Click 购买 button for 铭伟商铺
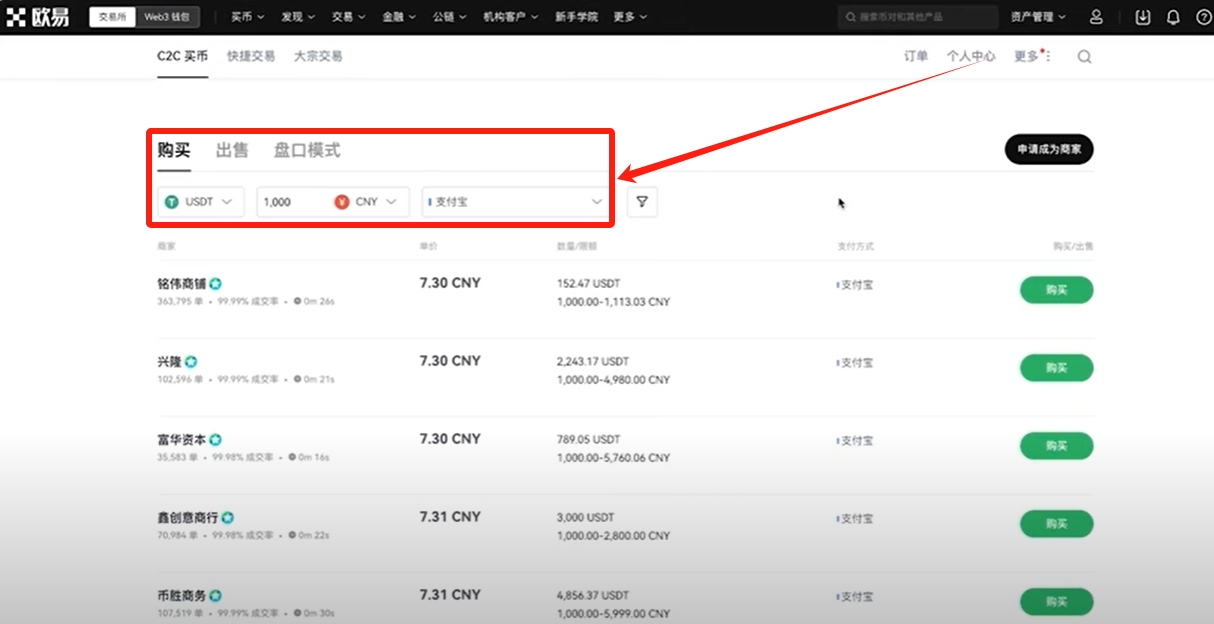1214x624 pixels. [1057, 290]
